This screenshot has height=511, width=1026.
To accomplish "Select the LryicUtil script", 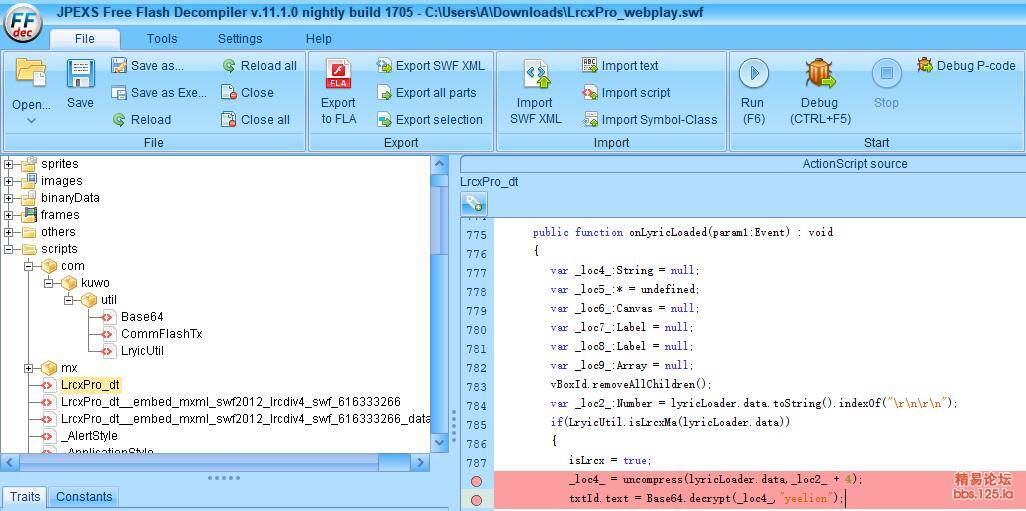I will tap(142, 351).
